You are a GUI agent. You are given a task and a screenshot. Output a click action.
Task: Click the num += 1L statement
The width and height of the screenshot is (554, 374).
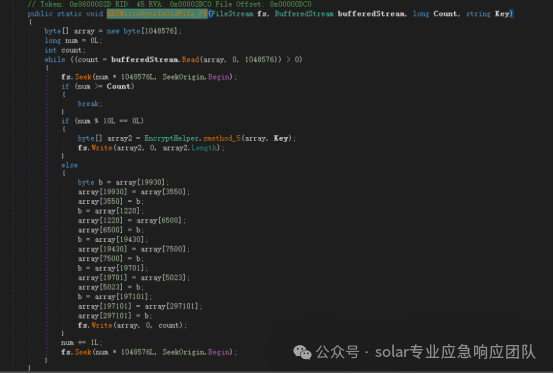tap(82, 343)
